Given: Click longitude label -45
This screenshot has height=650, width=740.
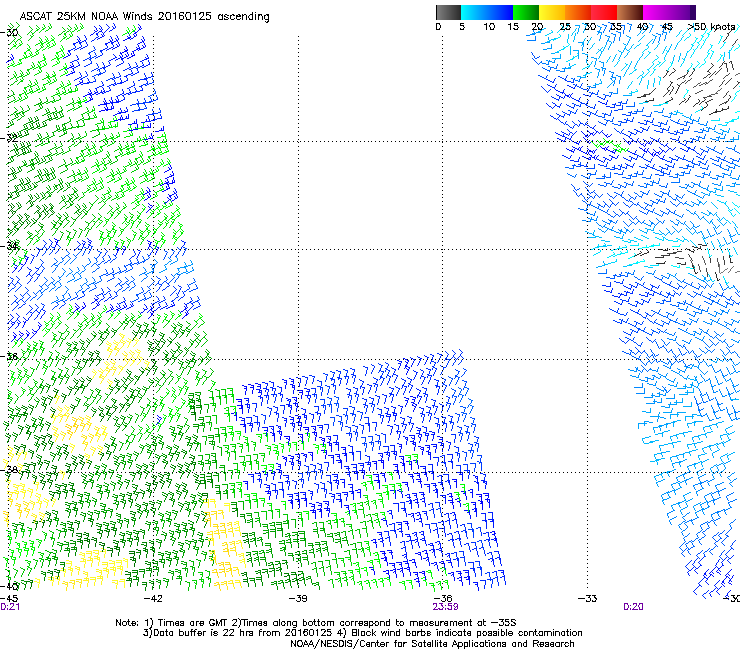Looking at the screenshot, I should [x=9, y=599].
